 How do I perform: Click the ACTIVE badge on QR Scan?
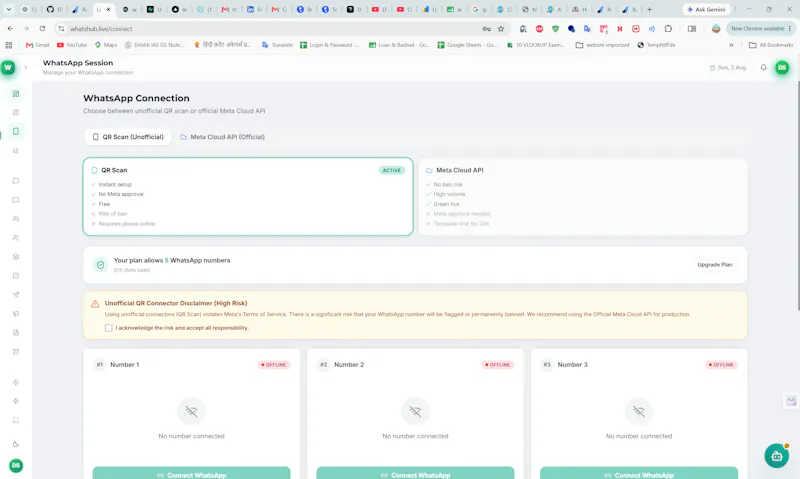392,170
